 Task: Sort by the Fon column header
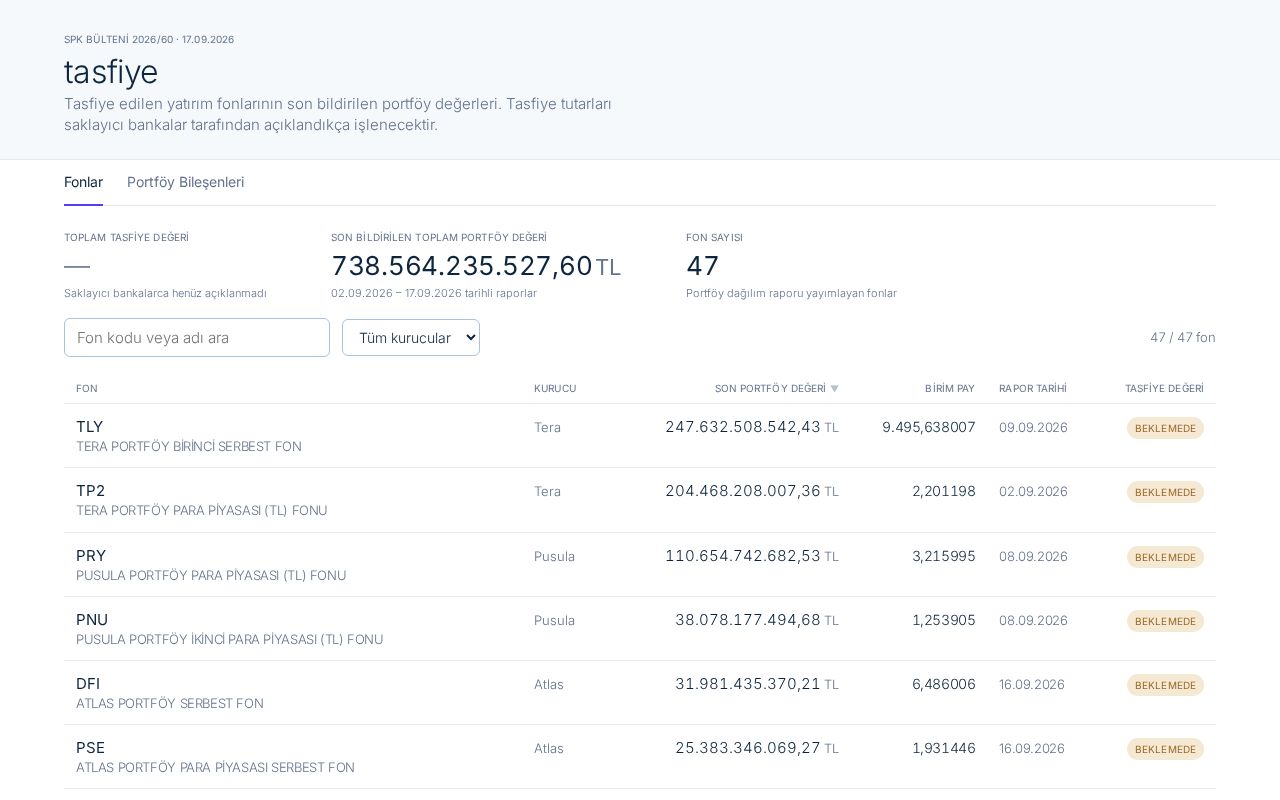(87, 388)
